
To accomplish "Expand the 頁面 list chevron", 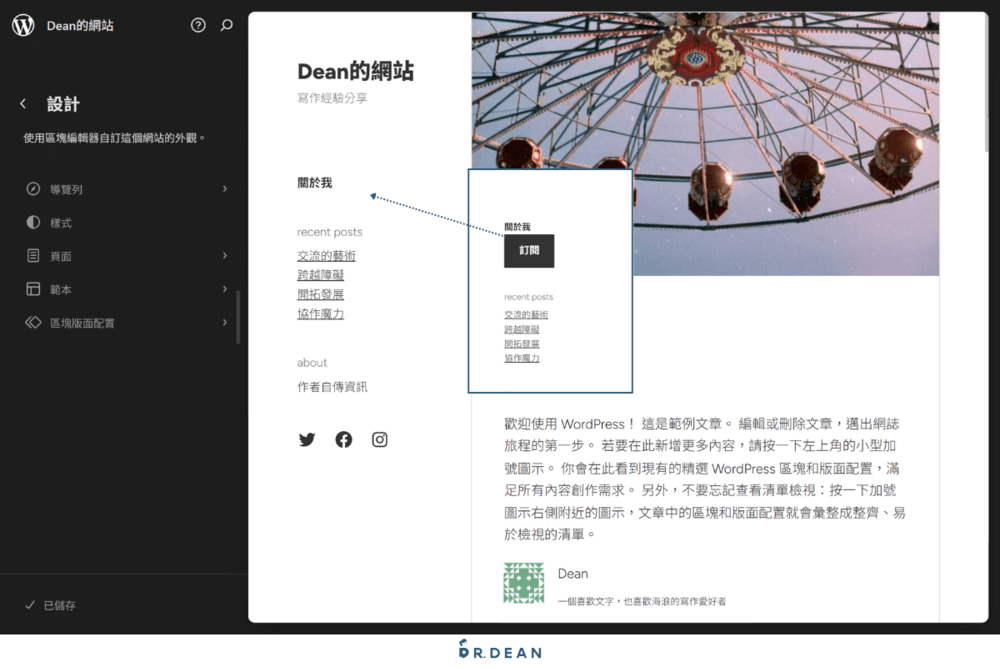I will 224,255.
